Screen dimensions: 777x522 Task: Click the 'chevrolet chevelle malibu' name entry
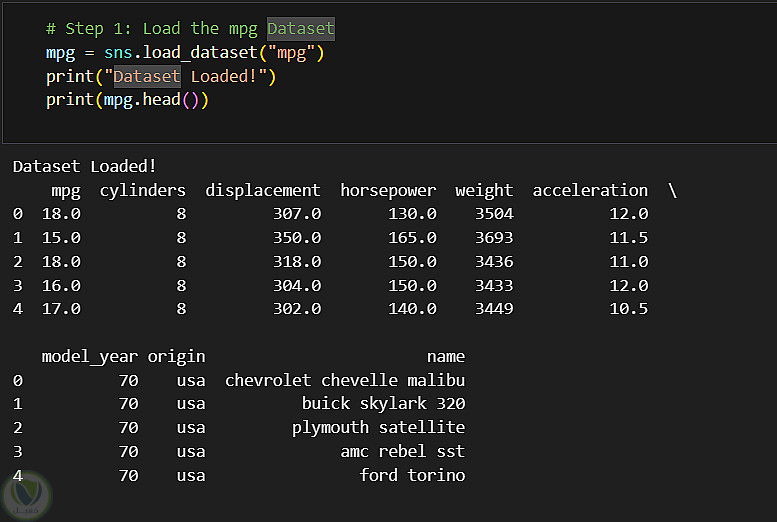pos(345,380)
